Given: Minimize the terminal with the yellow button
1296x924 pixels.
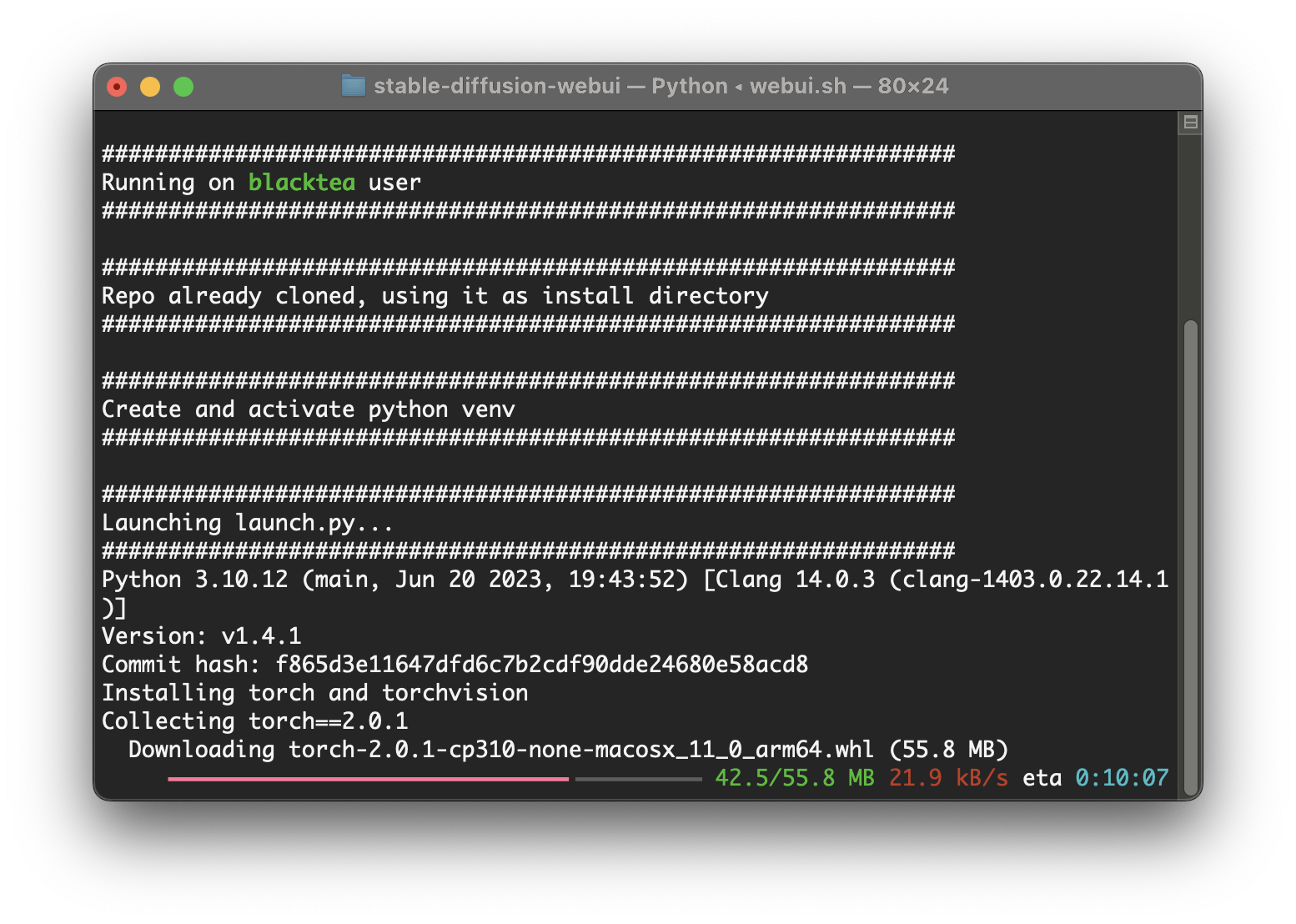Looking at the screenshot, I should [150, 87].
